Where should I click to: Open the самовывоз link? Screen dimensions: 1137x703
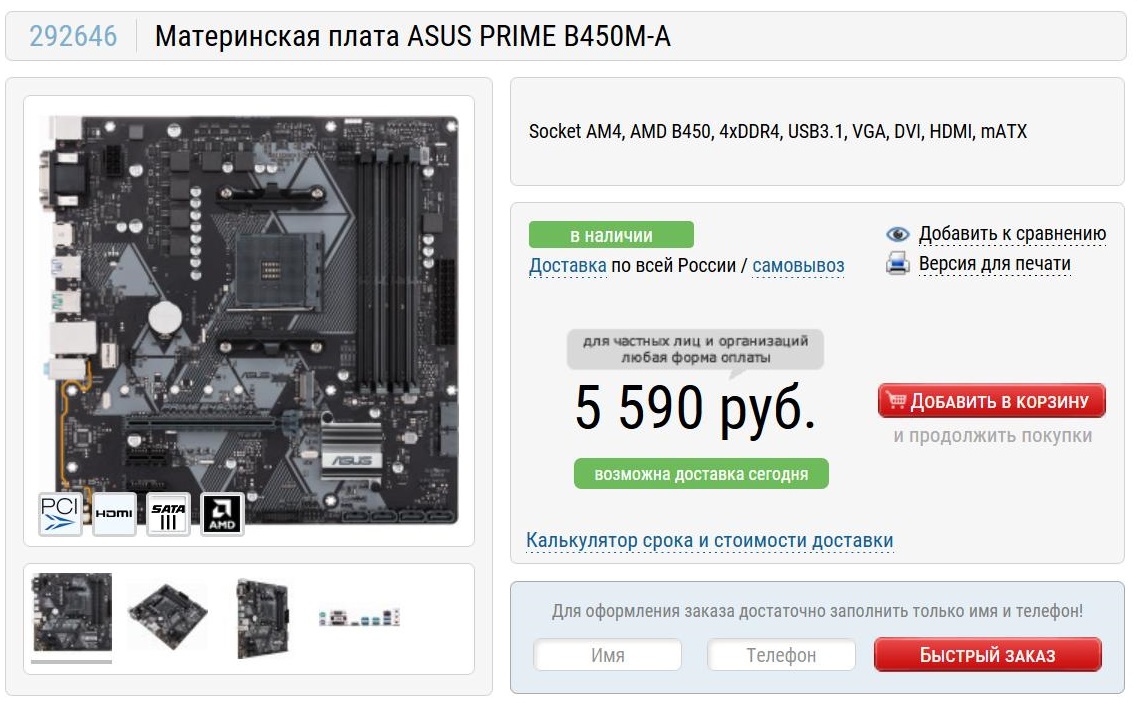[798, 266]
